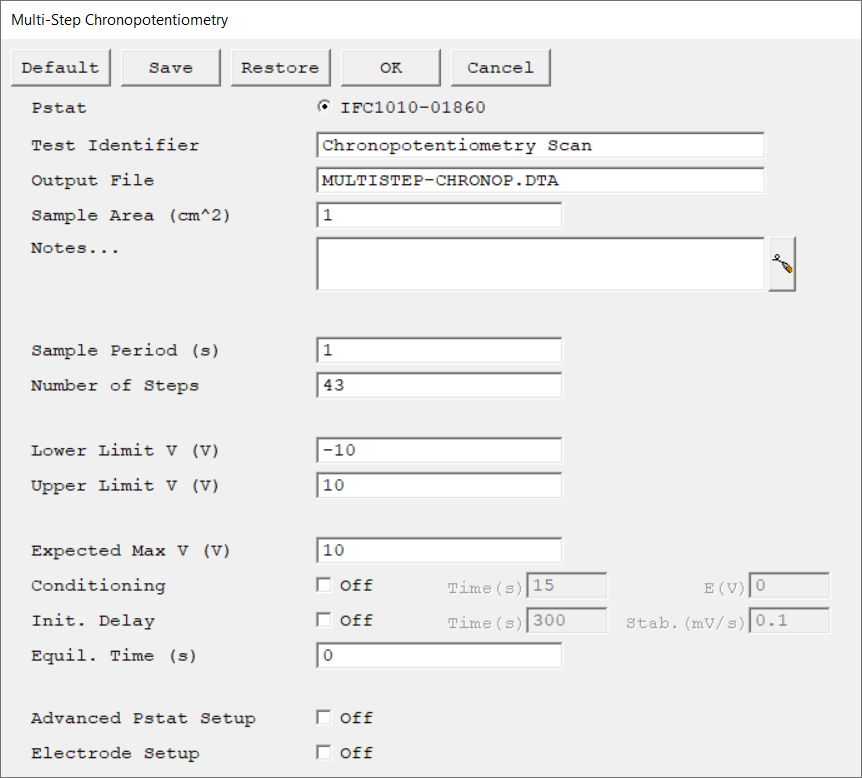862x778 pixels.
Task: Select the Sample Period field
Action: pos(439,350)
